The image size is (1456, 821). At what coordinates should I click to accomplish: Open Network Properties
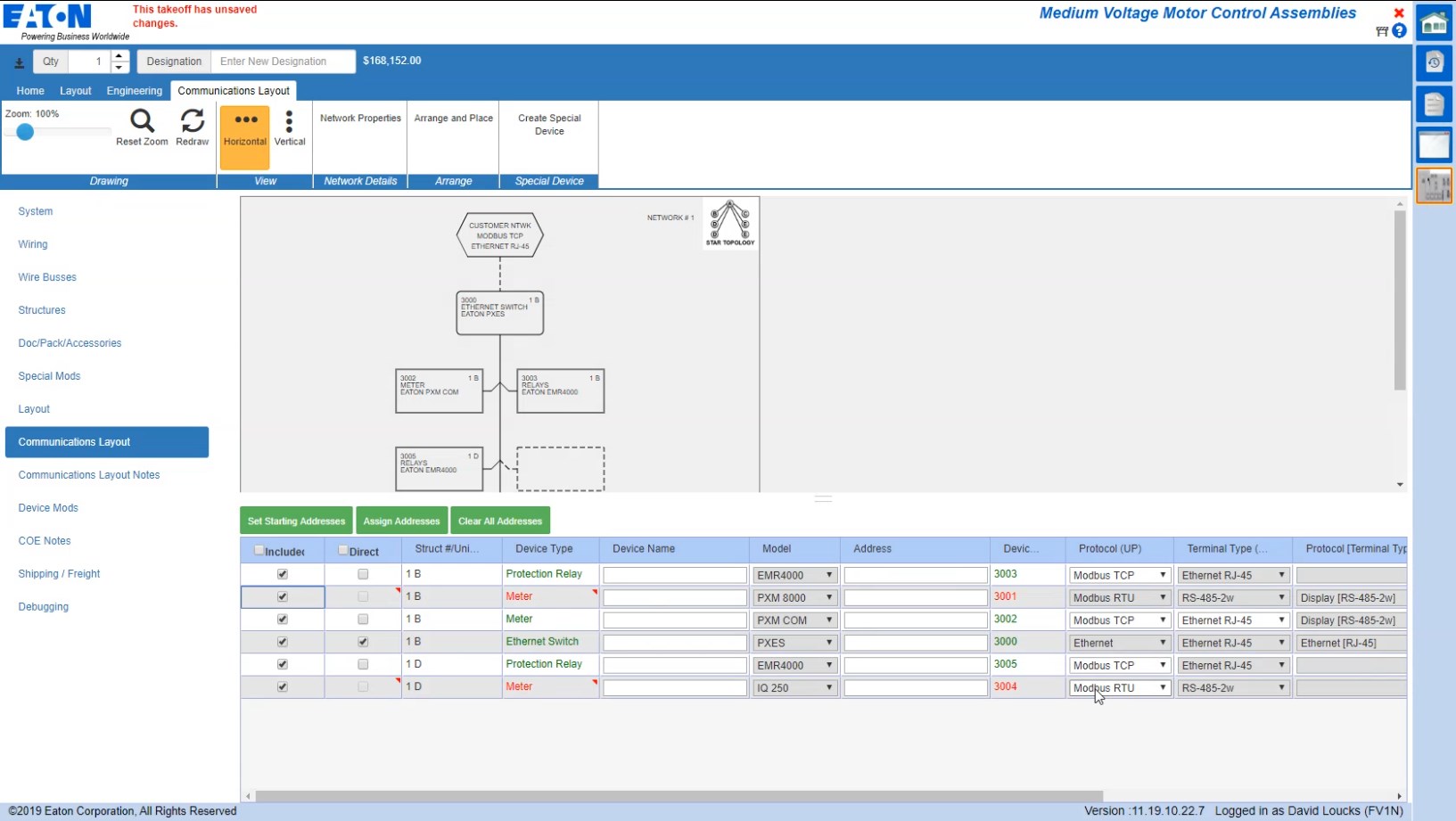[360, 119]
